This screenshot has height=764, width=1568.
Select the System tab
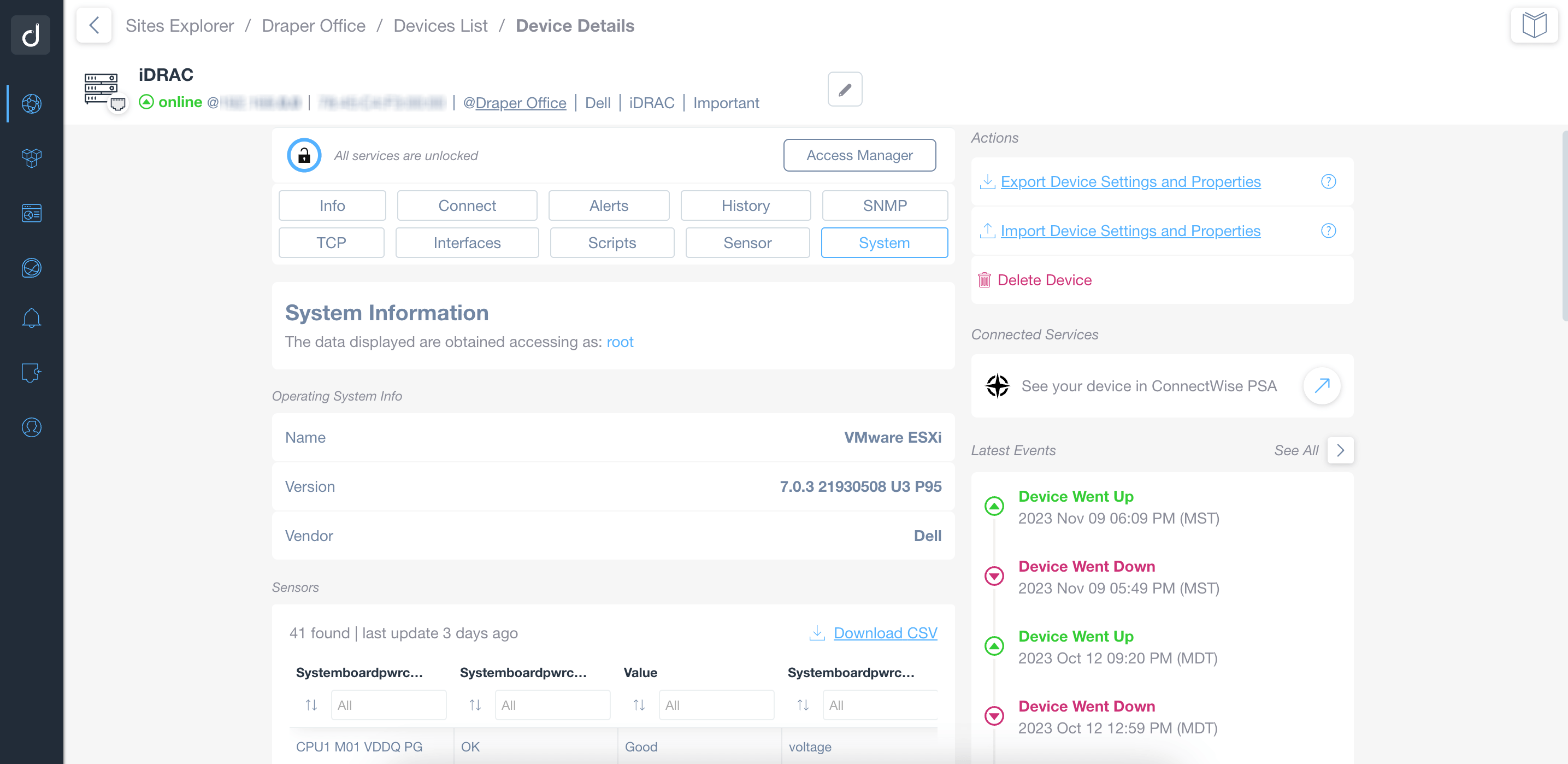[884, 243]
